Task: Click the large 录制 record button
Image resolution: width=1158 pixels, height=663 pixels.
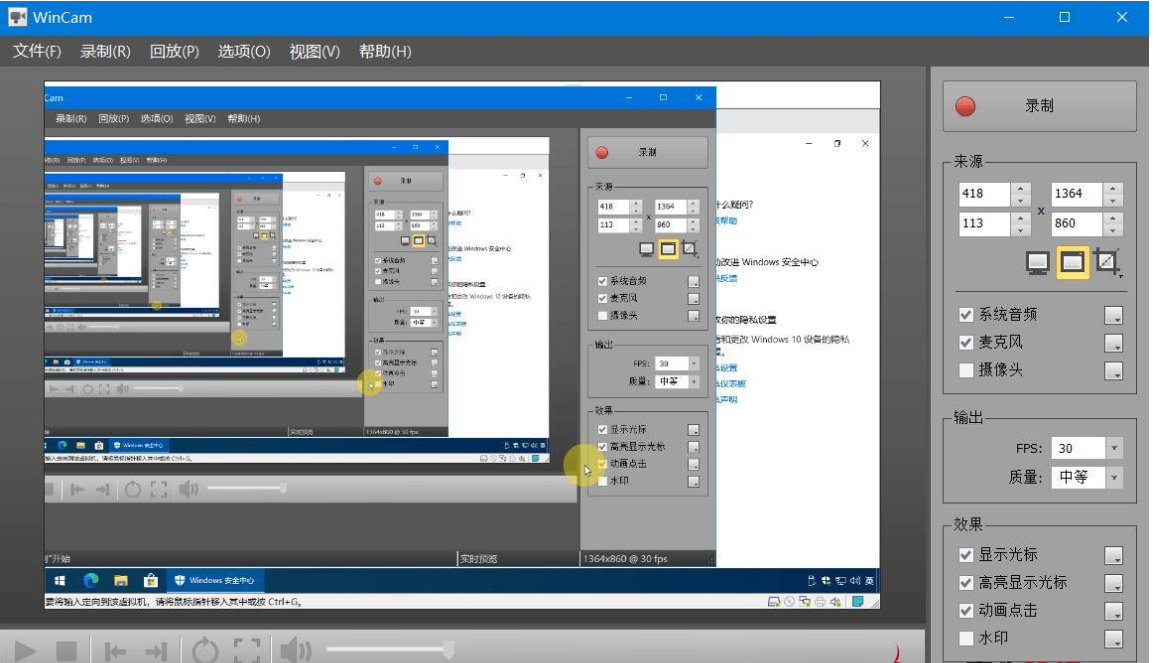Action: coord(1039,106)
